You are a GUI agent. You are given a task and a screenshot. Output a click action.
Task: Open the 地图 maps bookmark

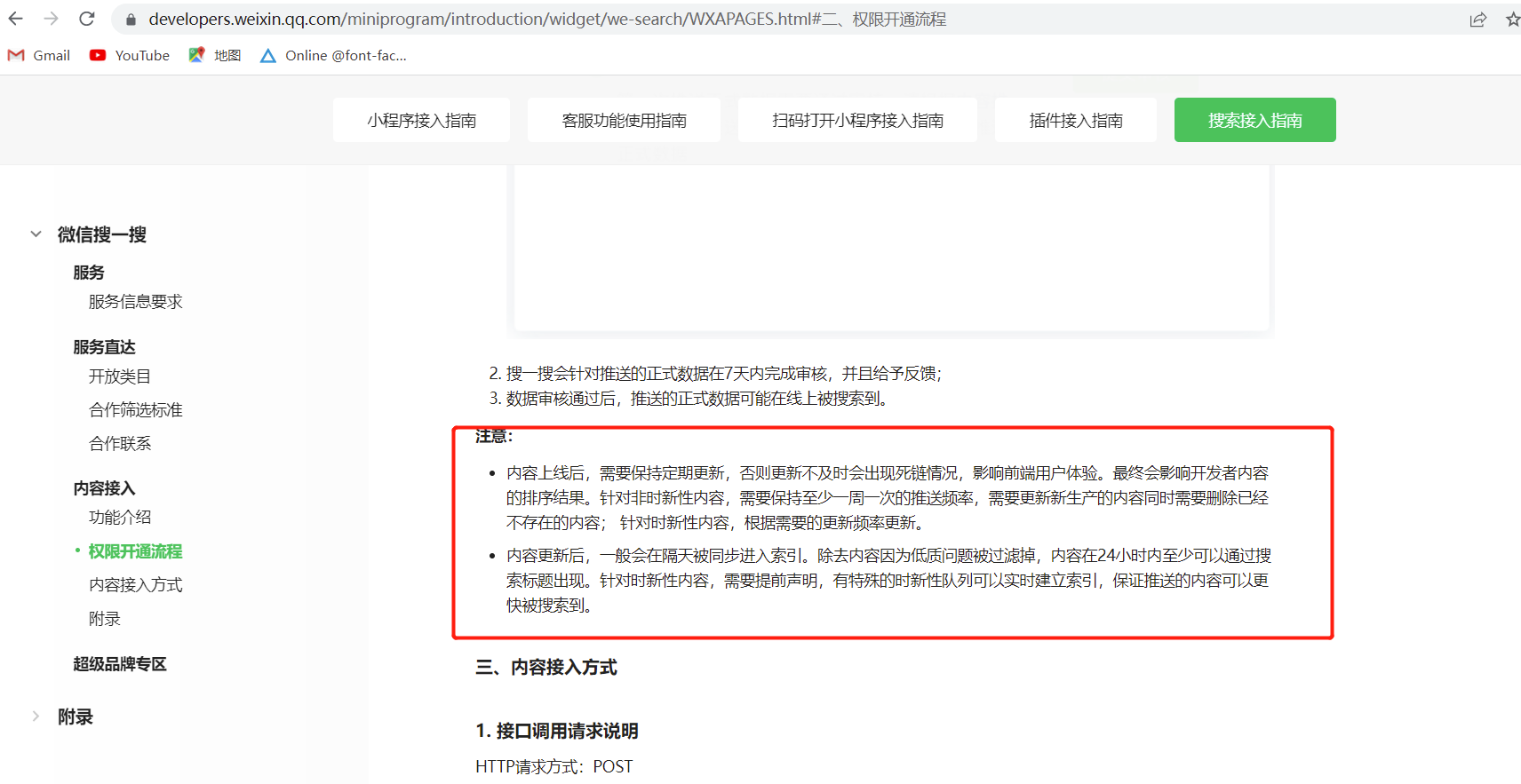click(215, 55)
